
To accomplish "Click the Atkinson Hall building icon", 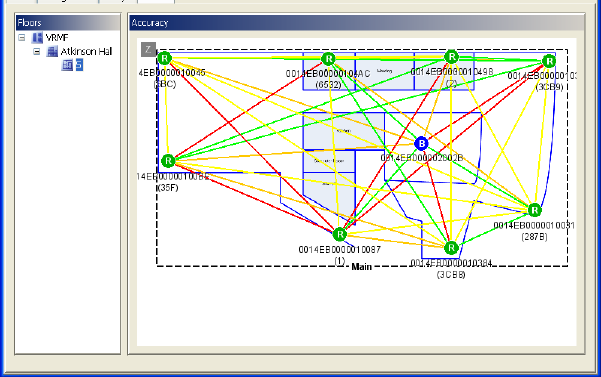I will pyautogui.click(x=52, y=51).
